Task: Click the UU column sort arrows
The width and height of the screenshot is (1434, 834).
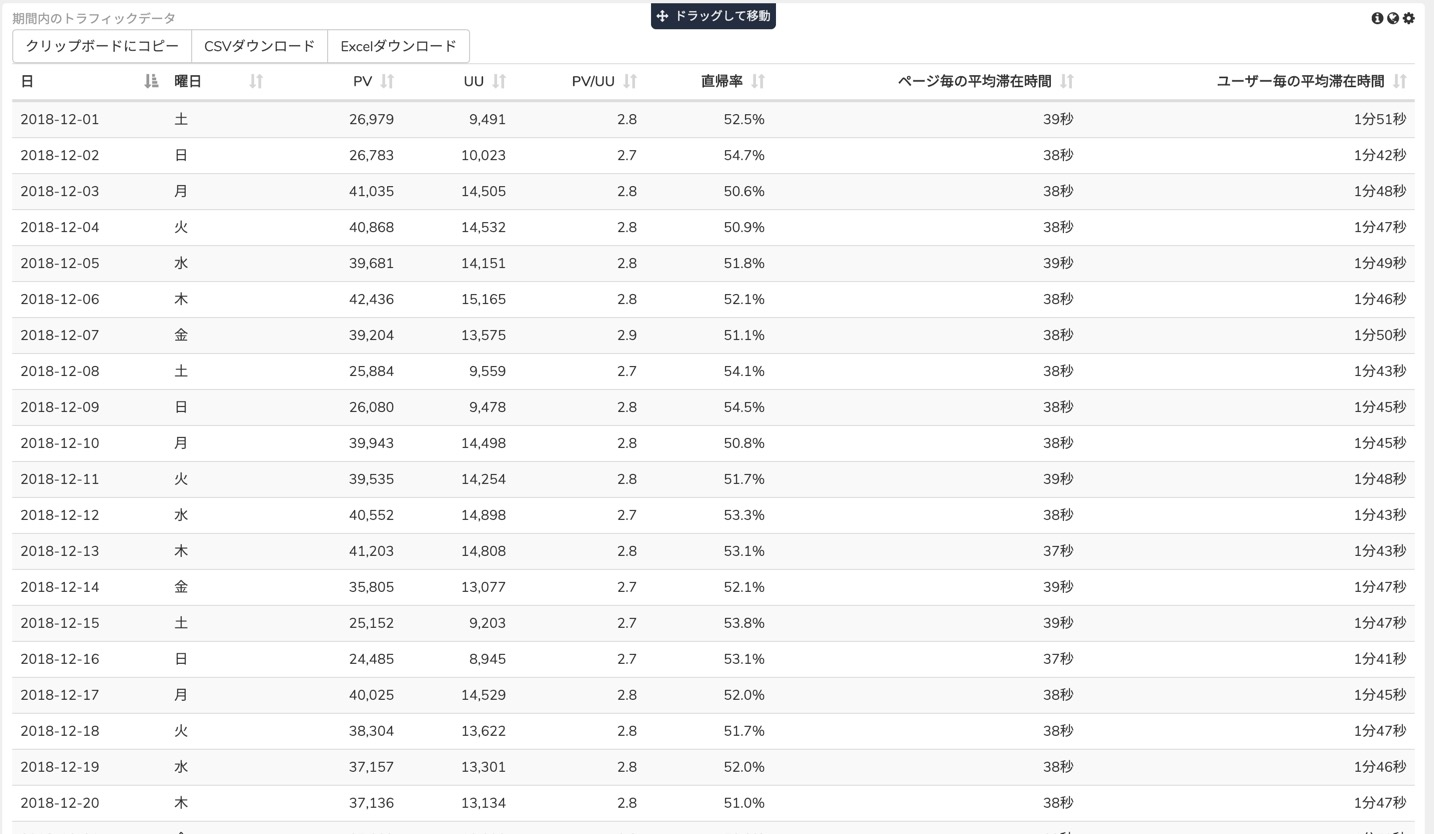Action: pyautogui.click(x=499, y=81)
